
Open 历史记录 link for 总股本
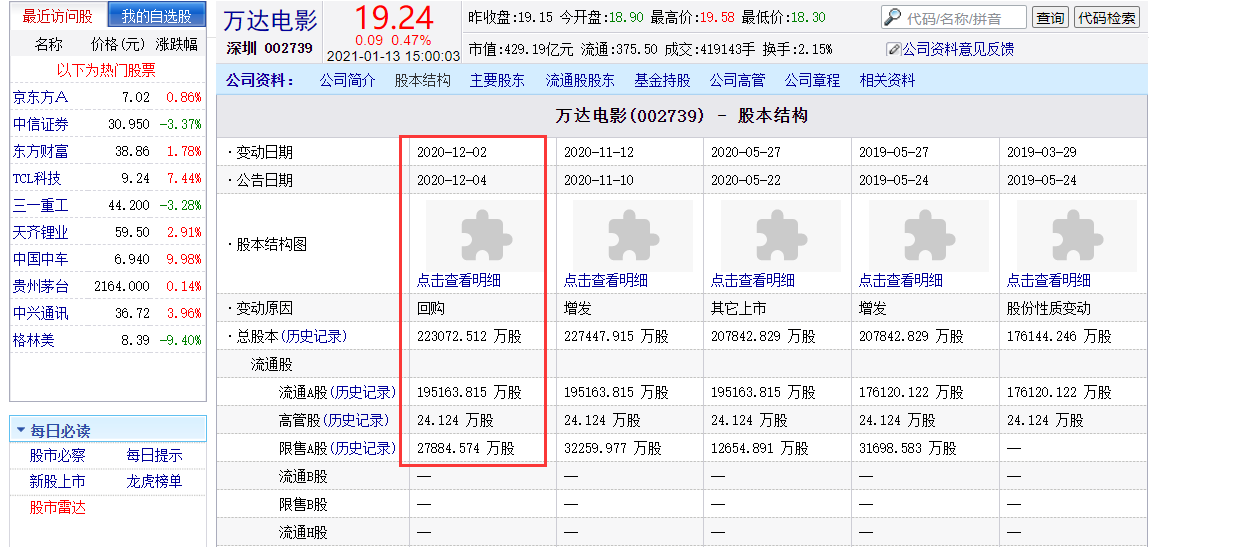pos(316,337)
